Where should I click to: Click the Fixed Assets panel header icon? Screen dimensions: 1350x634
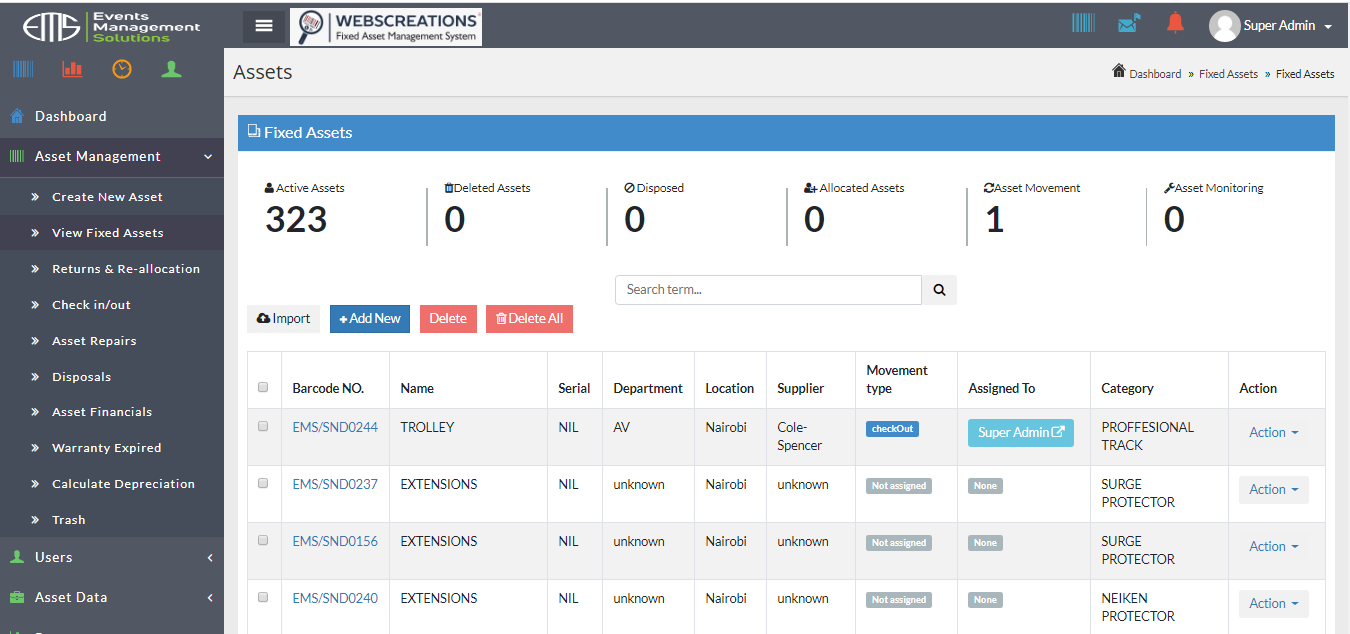pos(254,132)
